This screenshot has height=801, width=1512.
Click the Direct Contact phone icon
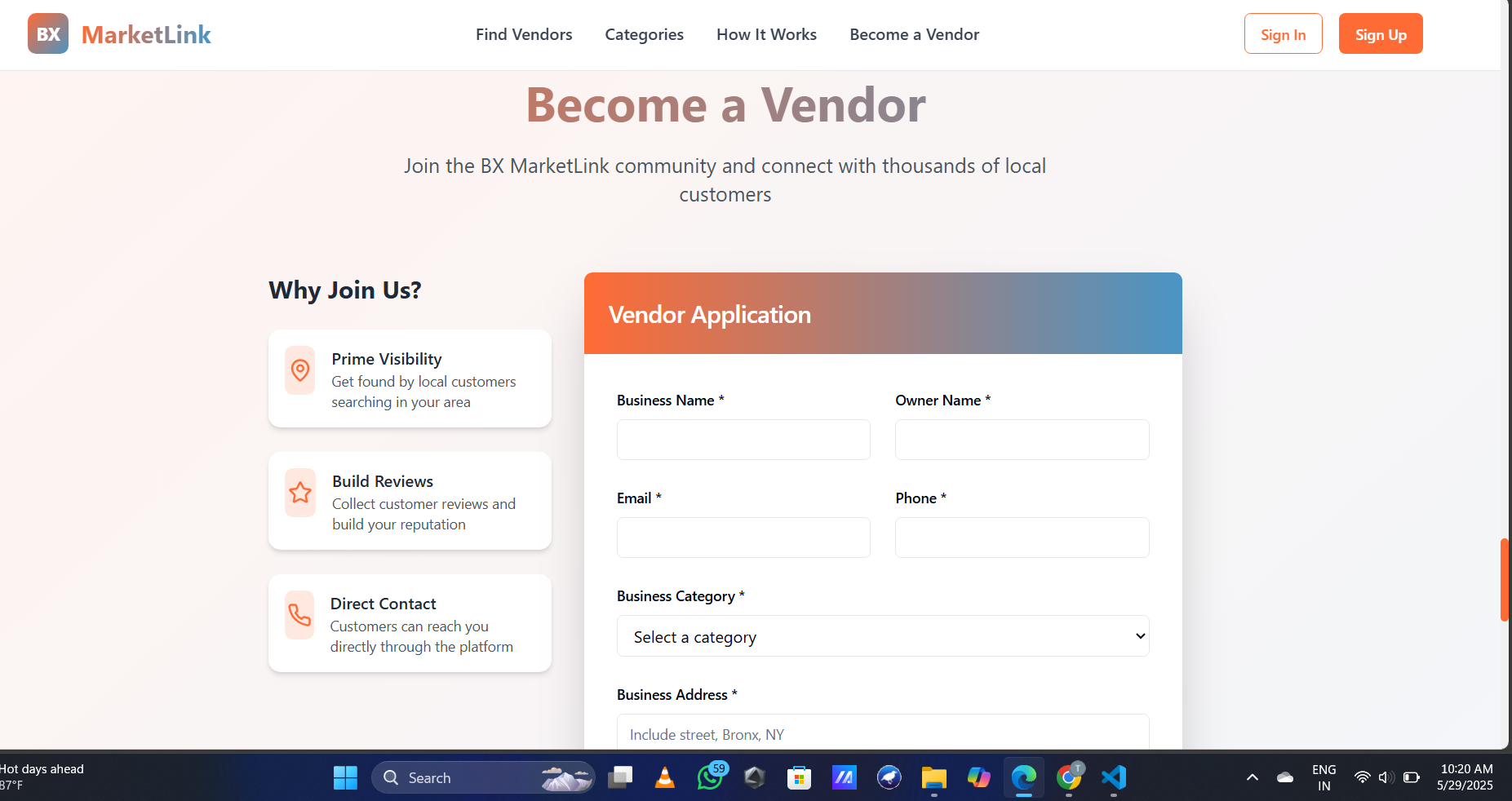tap(299, 615)
